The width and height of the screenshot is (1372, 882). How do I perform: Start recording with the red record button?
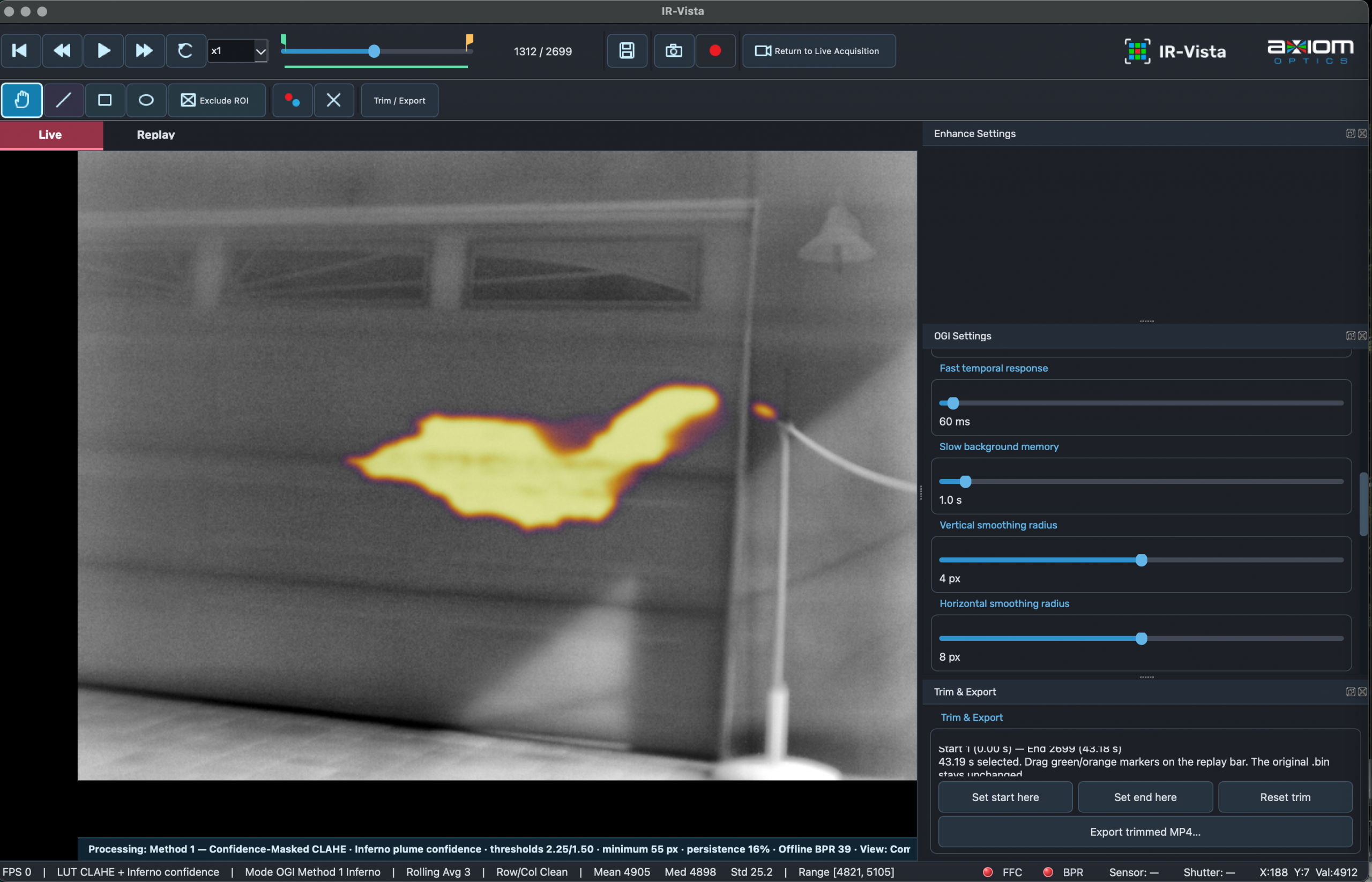point(715,51)
